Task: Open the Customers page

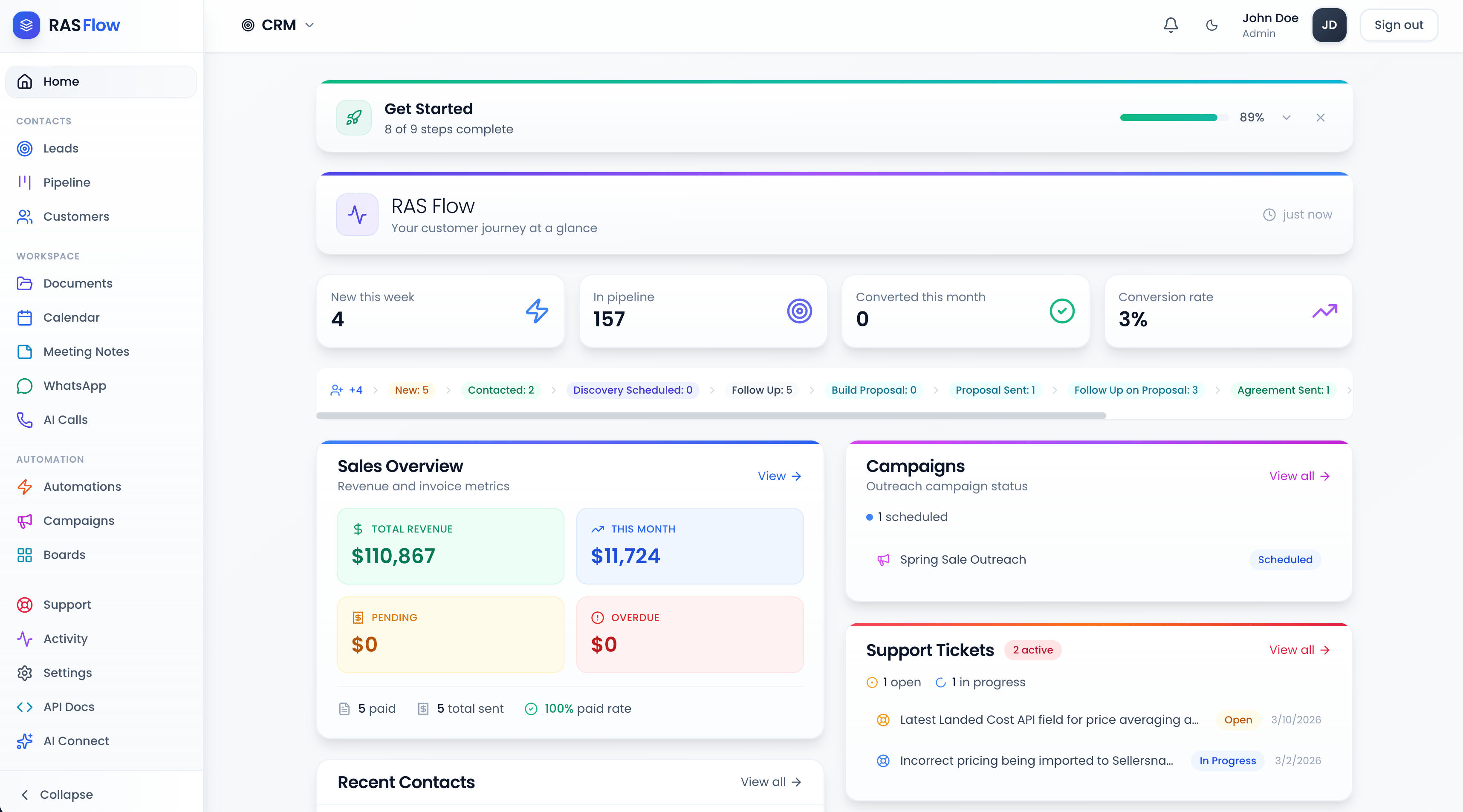Action: [x=77, y=216]
